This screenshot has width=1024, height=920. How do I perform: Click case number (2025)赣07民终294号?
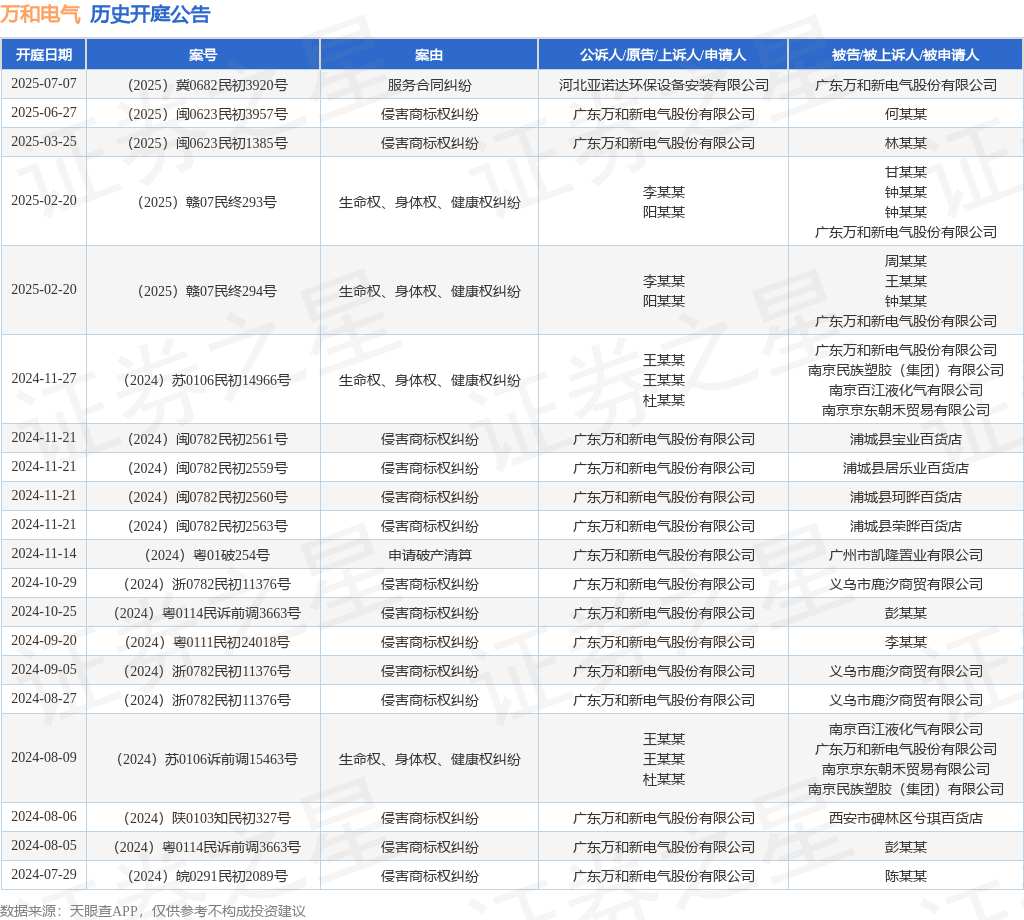pos(207,291)
